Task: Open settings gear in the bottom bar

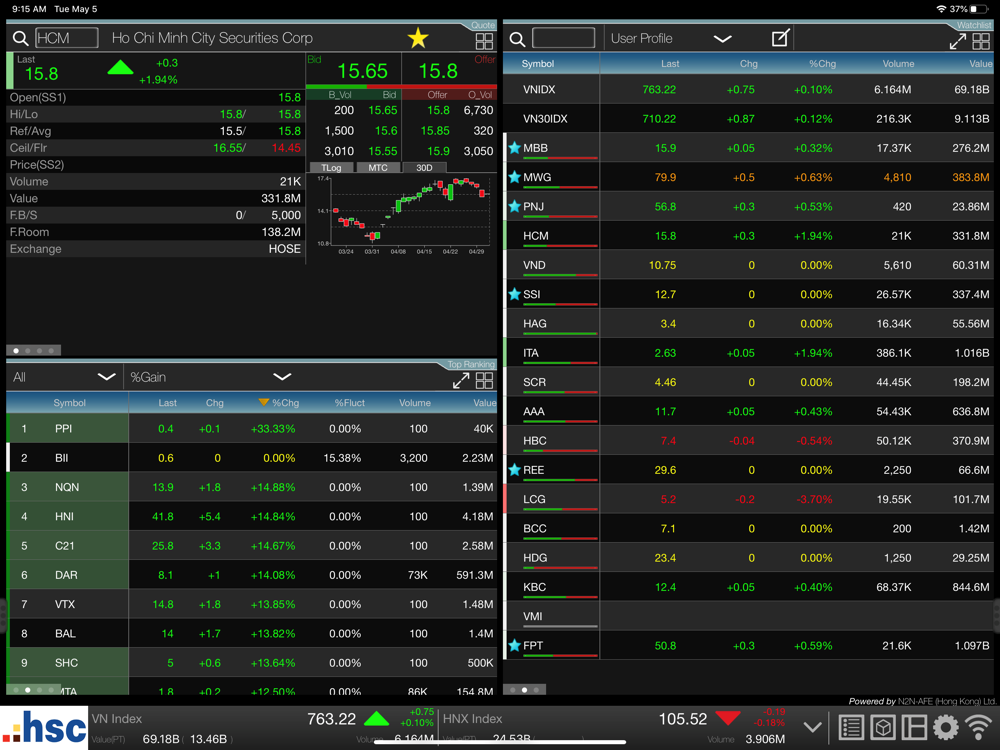Action: 946,727
